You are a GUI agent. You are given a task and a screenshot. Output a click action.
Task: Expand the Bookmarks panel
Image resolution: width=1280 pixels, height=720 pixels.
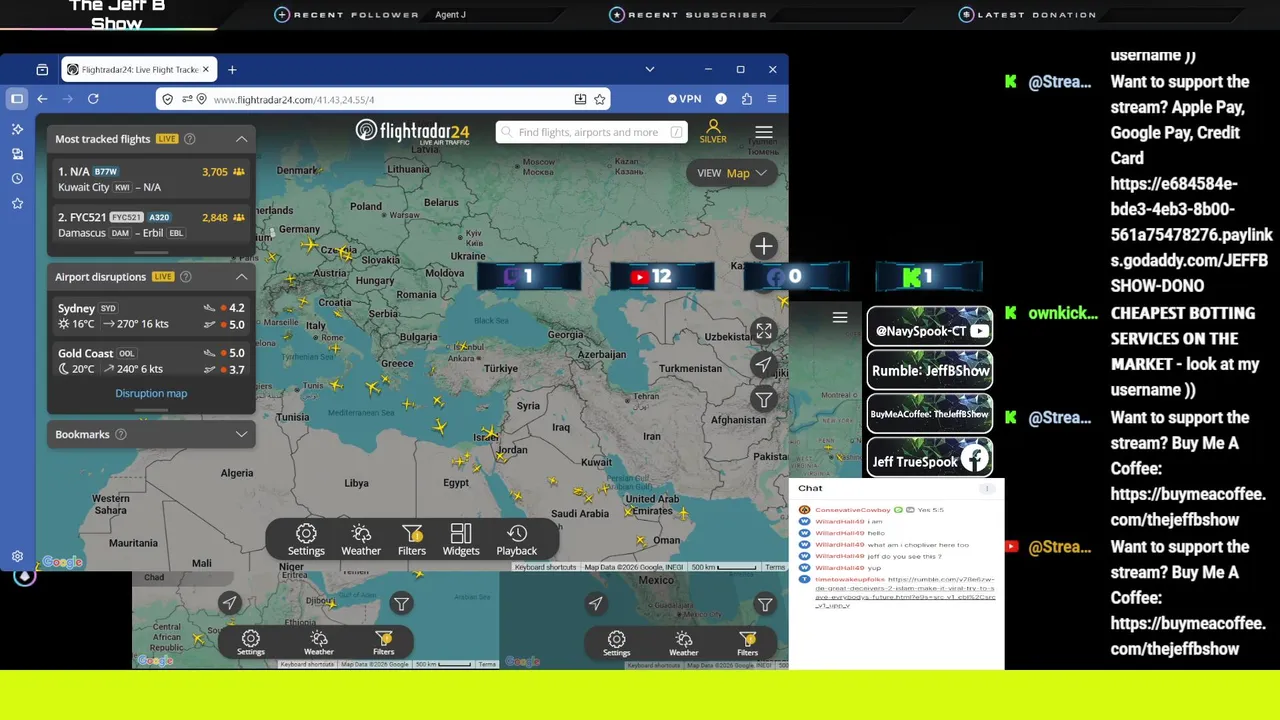pos(241,435)
